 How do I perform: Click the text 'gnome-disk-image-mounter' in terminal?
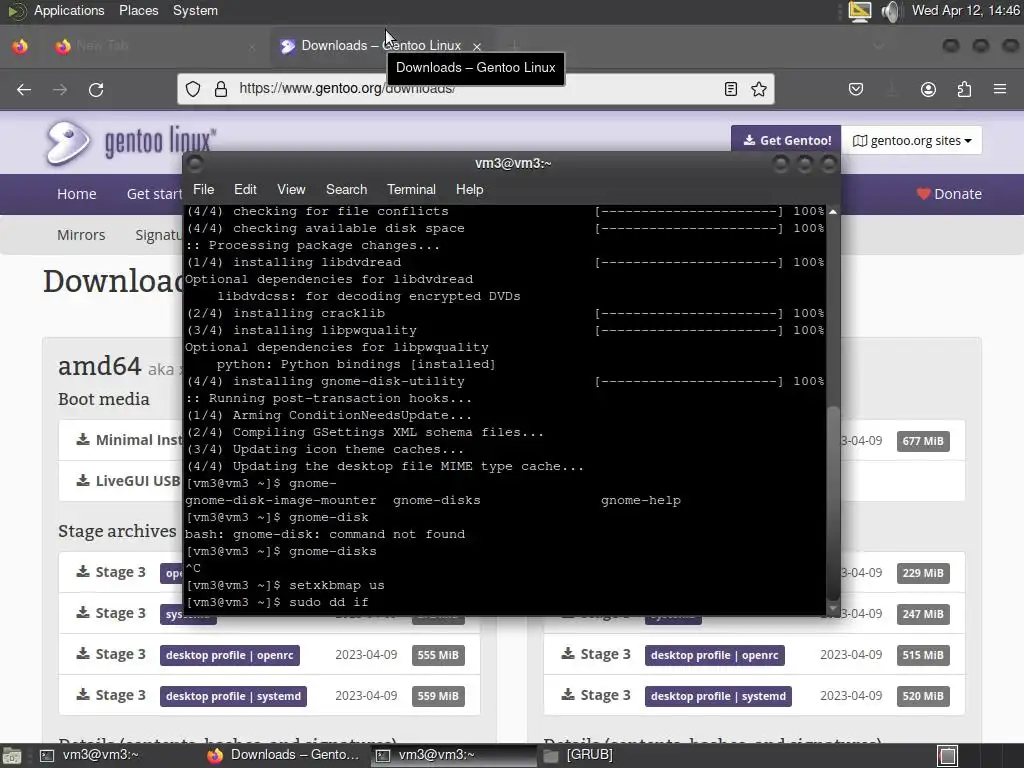[x=281, y=500]
